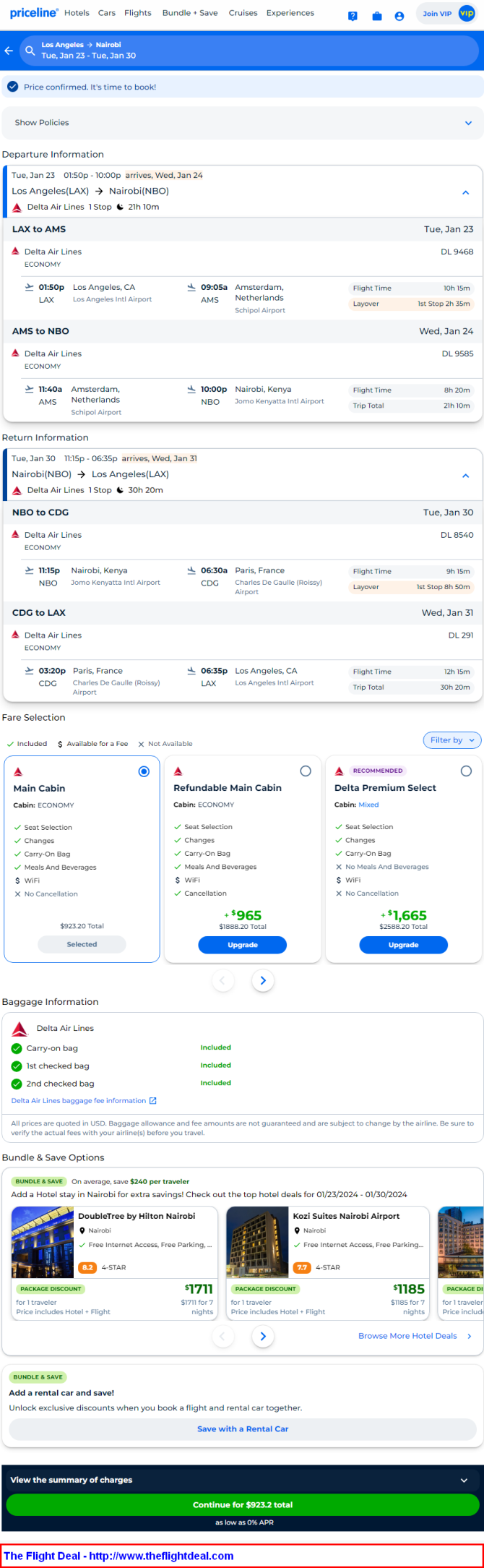Click flight number DL 9468
484x1568 pixels.
tap(457, 252)
